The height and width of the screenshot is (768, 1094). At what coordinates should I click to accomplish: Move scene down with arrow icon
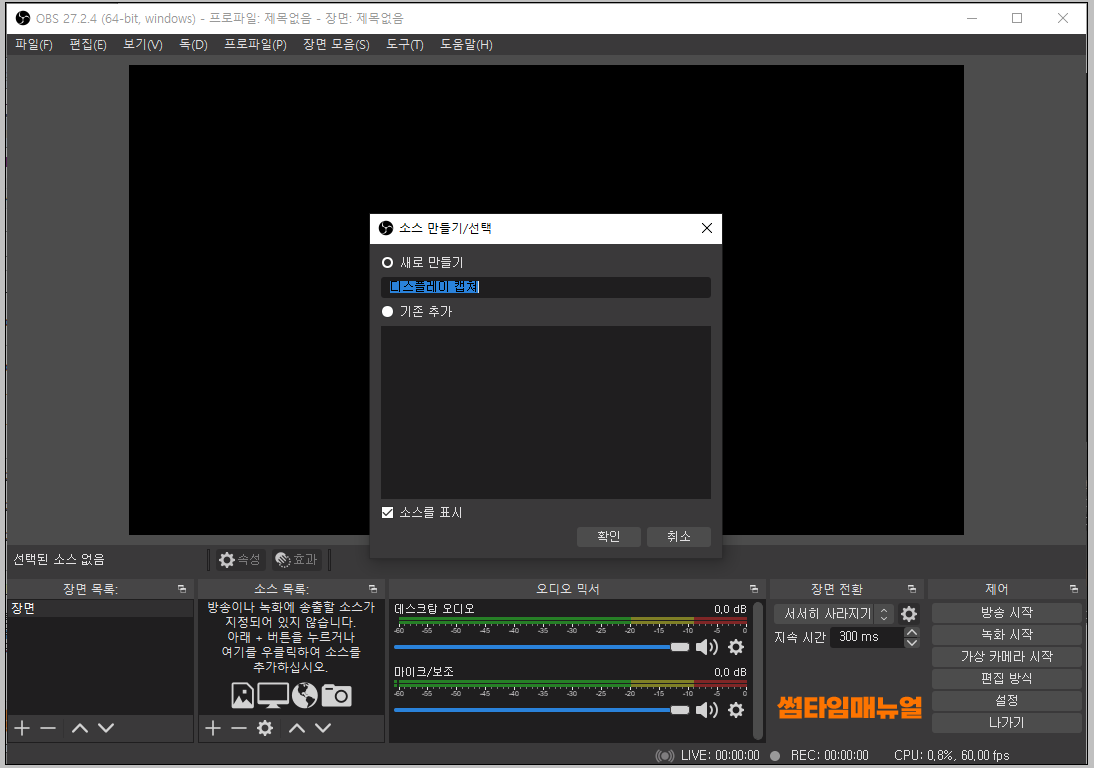[x=106, y=728]
